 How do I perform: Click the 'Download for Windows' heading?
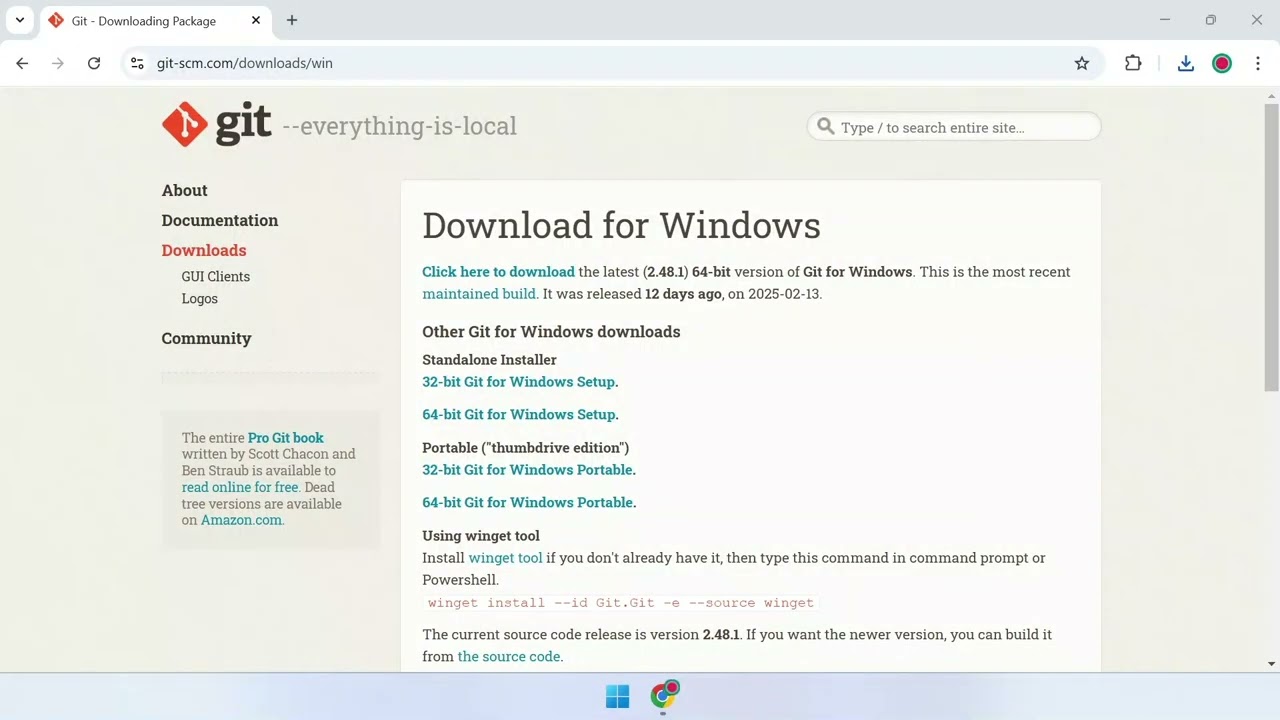tap(621, 225)
